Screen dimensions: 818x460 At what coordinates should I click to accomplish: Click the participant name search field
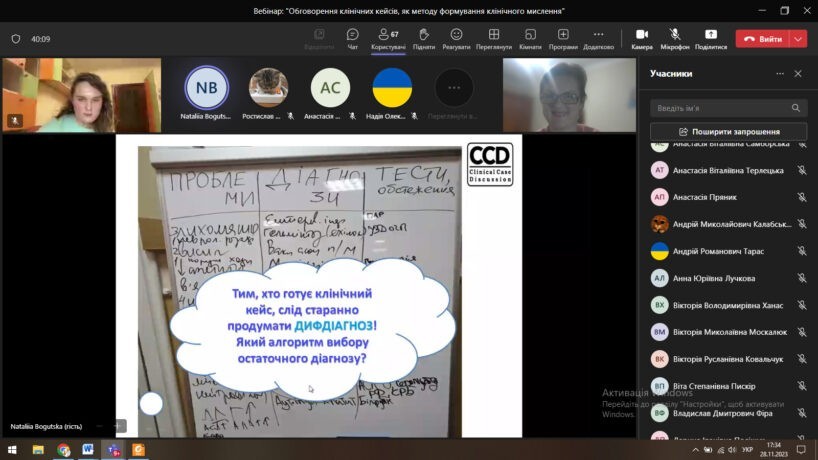click(720, 108)
